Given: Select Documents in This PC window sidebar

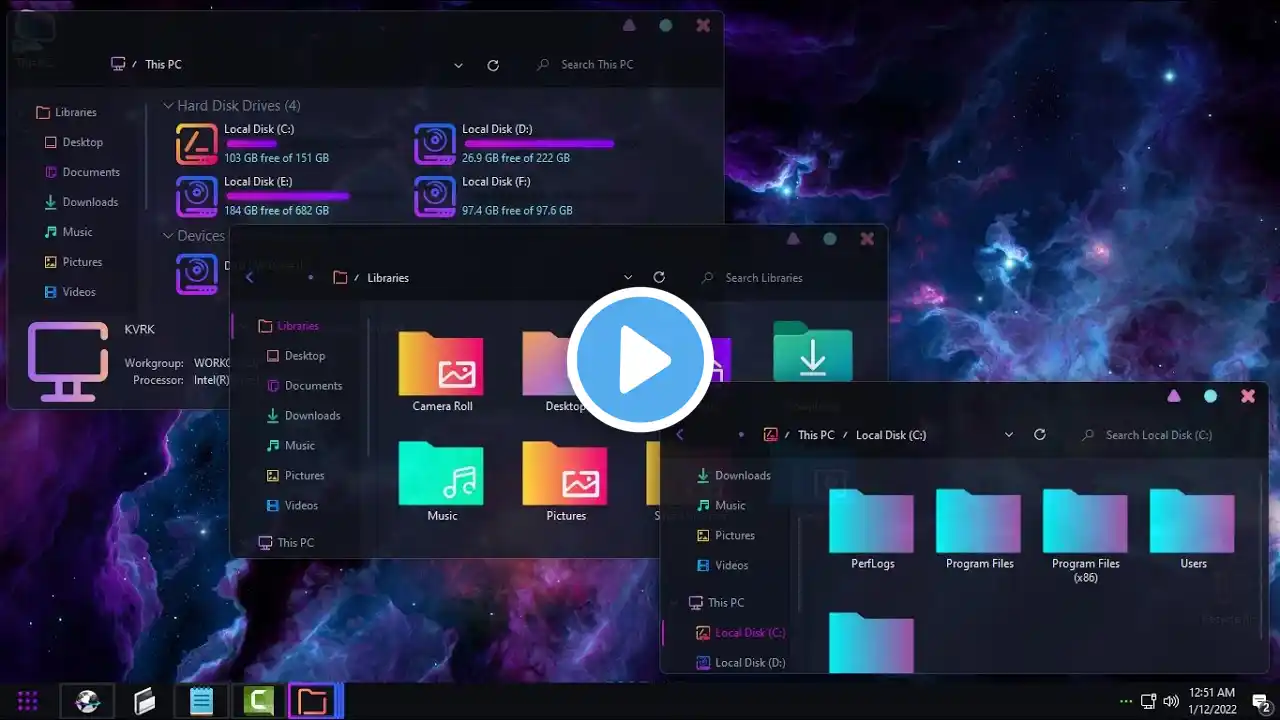Looking at the screenshot, I should 82,172.
